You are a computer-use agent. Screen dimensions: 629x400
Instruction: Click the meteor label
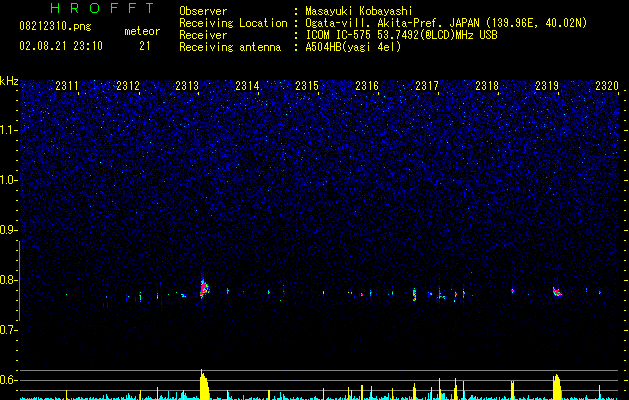click(x=142, y=31)
